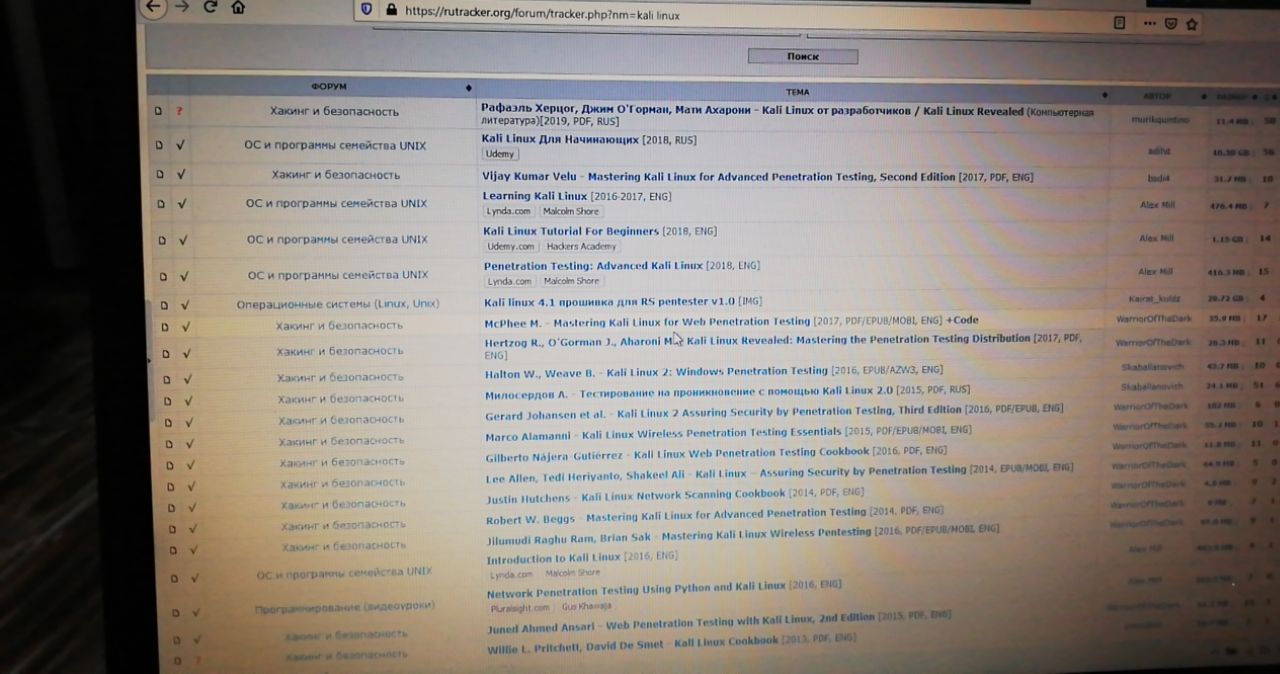Open the browser home page icon
The height and width of the screenshot is (674, 1280).
pyautogui.click(x=238, y=7)
